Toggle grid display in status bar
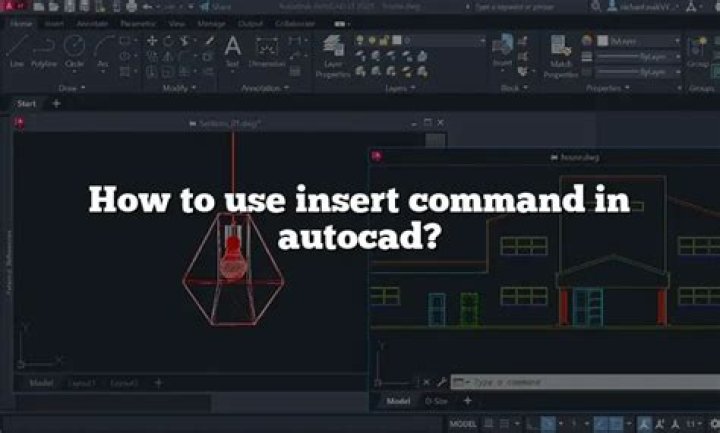This screenshot has height=433, width=720. (x=489, y=423)
